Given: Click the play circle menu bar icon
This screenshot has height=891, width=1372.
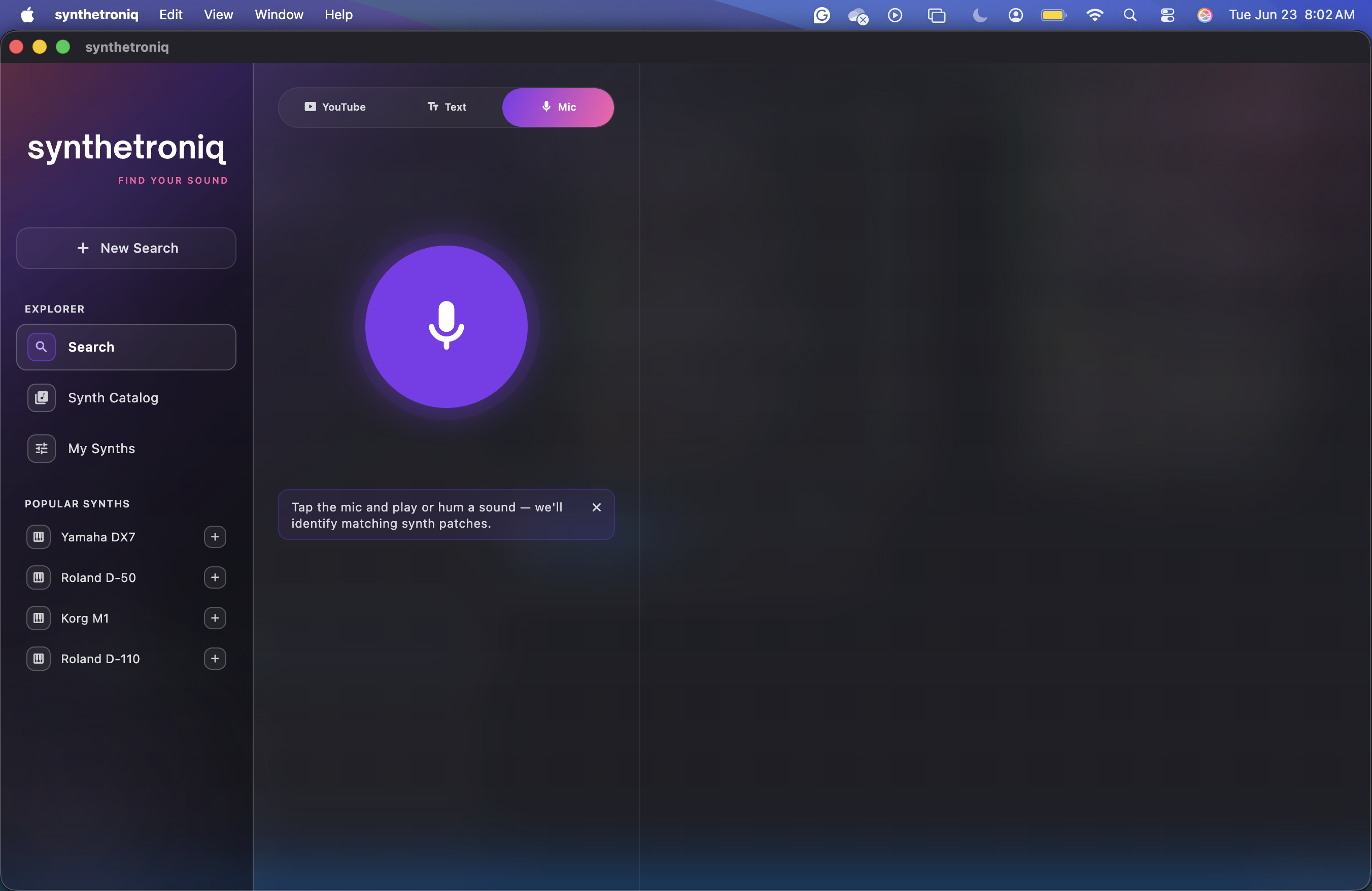Looking at the screenshot, I should coord(895,15).
